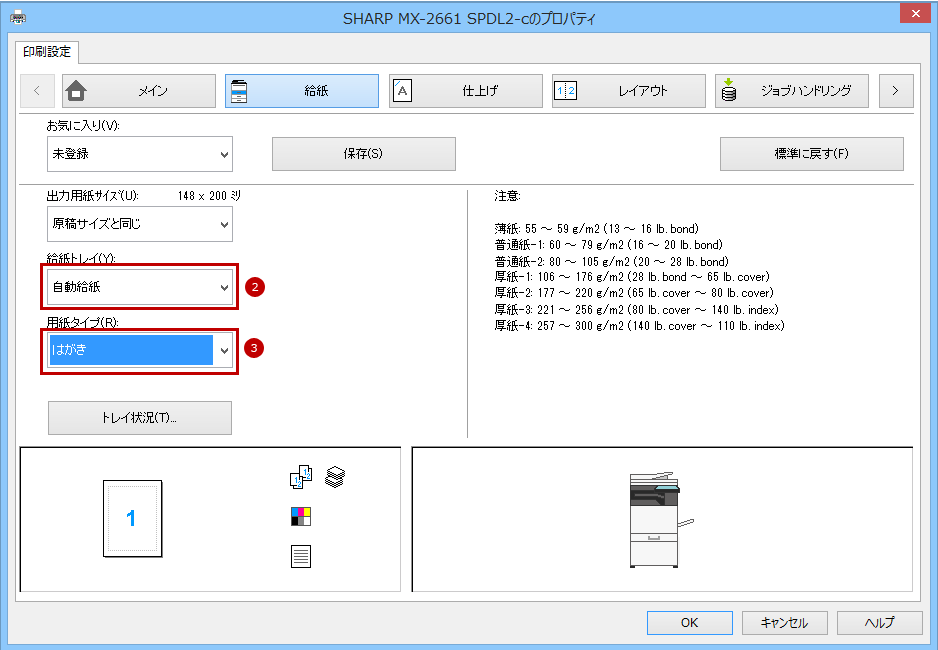Screen dimensions: 938x650
Task: Click the 注意: heading
Action: [508, 196]
